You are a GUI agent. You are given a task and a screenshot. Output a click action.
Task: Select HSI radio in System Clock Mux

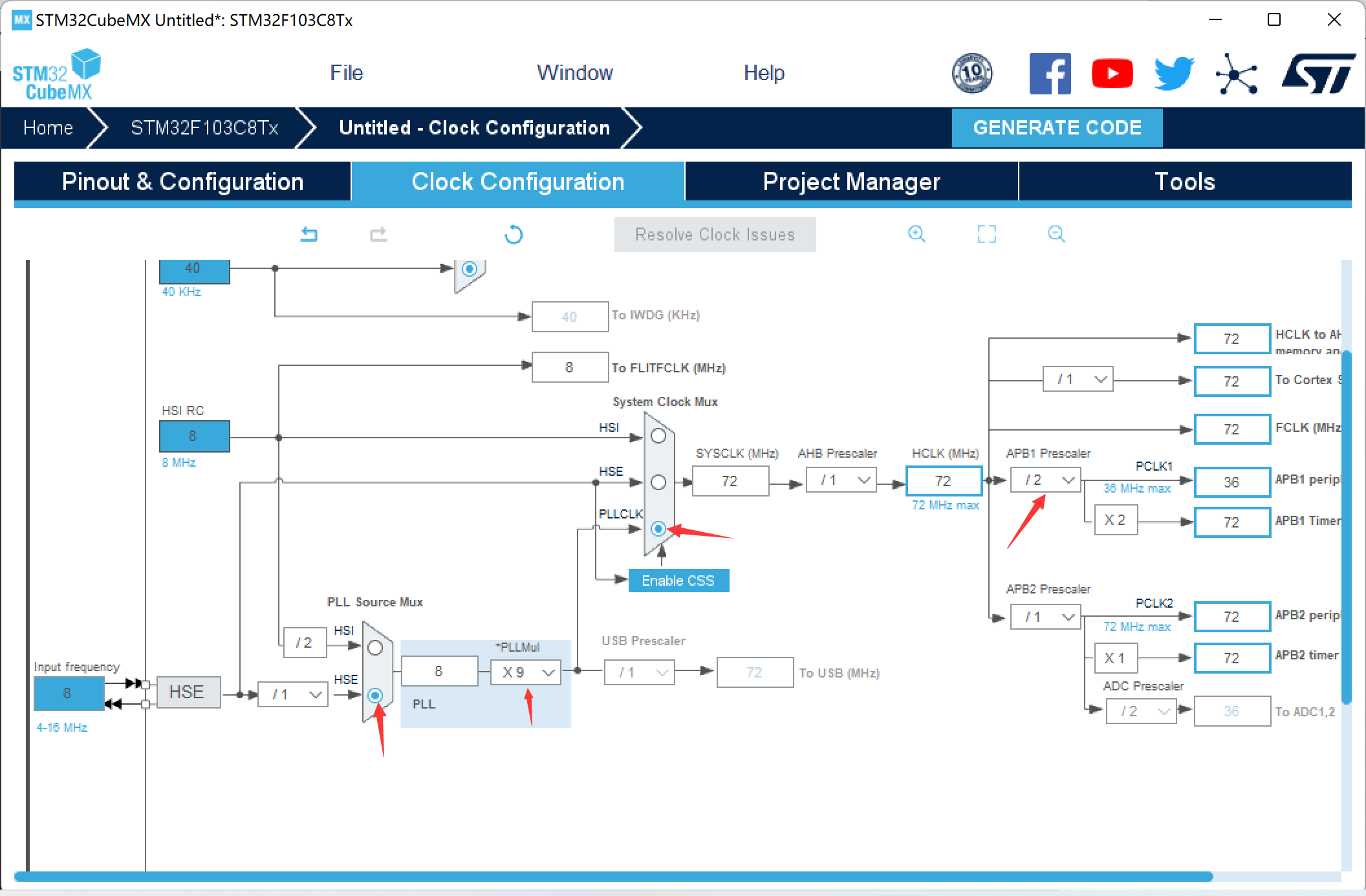pos(658,436)
